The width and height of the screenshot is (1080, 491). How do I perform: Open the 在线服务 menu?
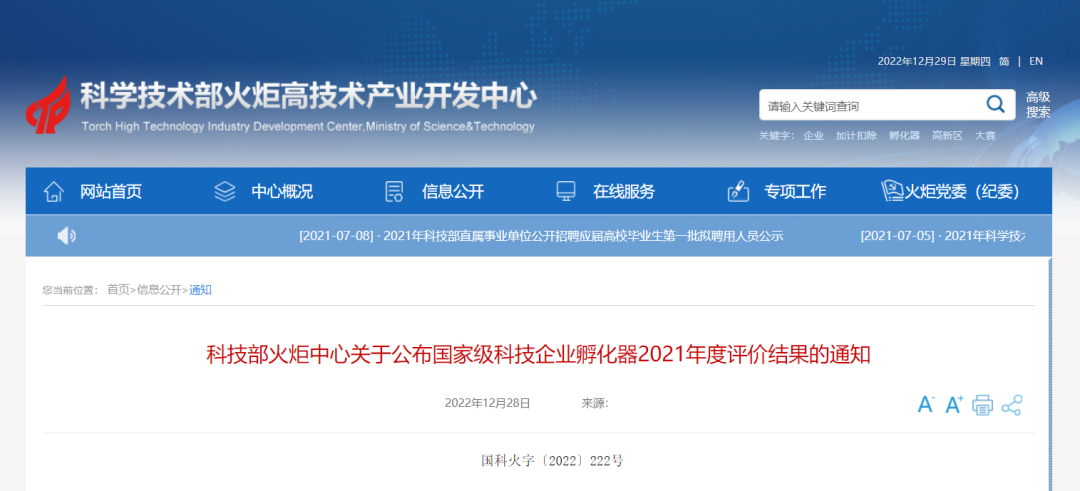pos(624,191)
